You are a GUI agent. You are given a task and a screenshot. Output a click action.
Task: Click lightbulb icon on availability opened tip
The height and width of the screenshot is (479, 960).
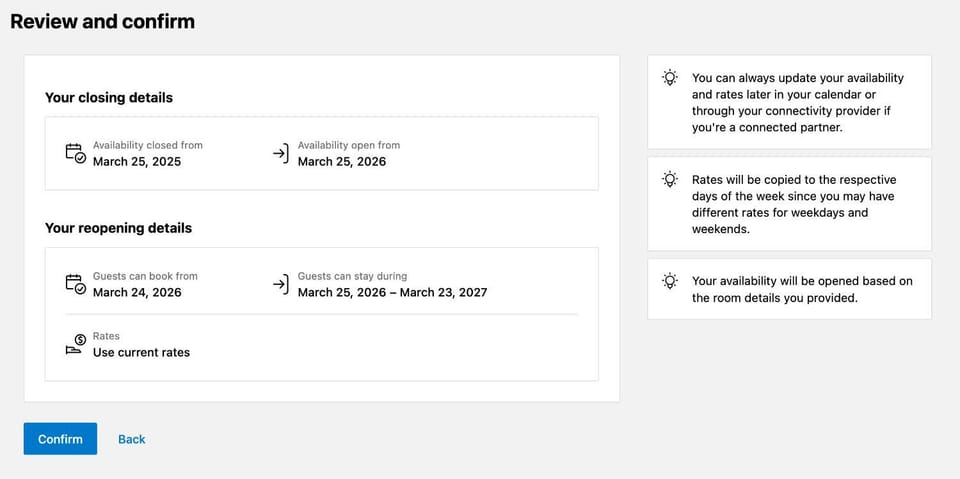[x=670, y=282]
